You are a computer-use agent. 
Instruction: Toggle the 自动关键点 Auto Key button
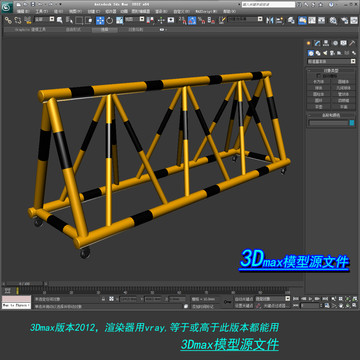pyautogui.click(x=244, y=299)
